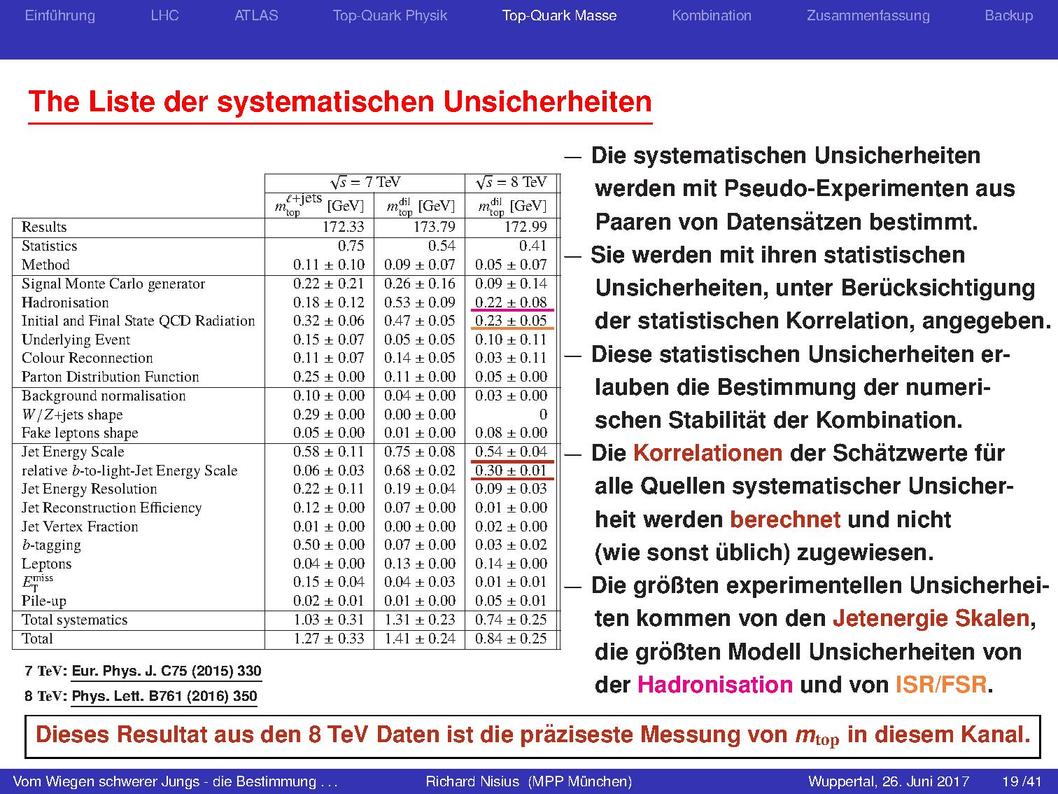Select the Statistics row label

pyautogui.click(x=49, y=246)
